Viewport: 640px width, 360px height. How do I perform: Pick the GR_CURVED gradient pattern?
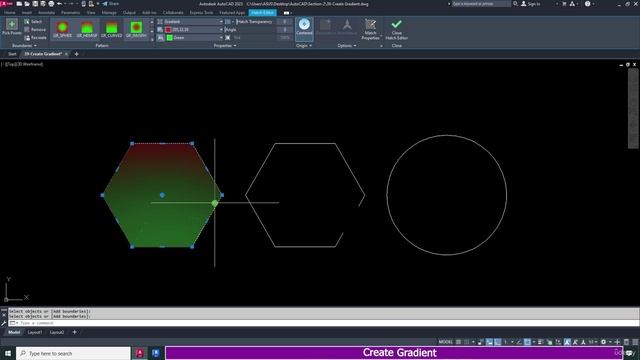tap(111, 29)
